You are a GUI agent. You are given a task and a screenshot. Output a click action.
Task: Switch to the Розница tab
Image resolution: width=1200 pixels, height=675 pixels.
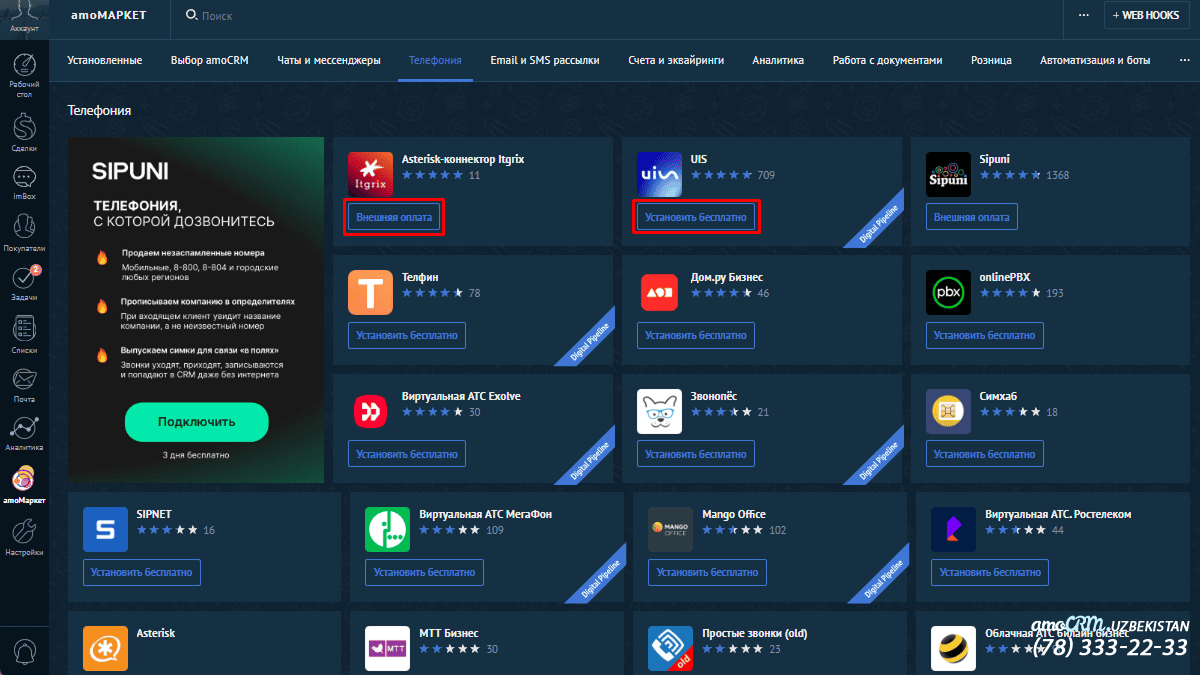coord(991,60)
